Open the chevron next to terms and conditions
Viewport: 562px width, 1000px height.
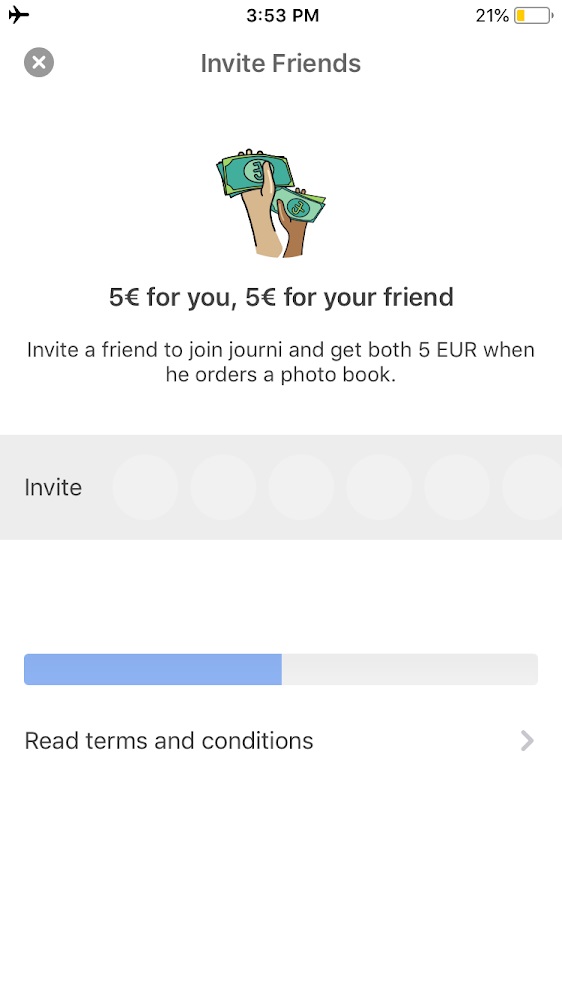(x=527, y=740)
